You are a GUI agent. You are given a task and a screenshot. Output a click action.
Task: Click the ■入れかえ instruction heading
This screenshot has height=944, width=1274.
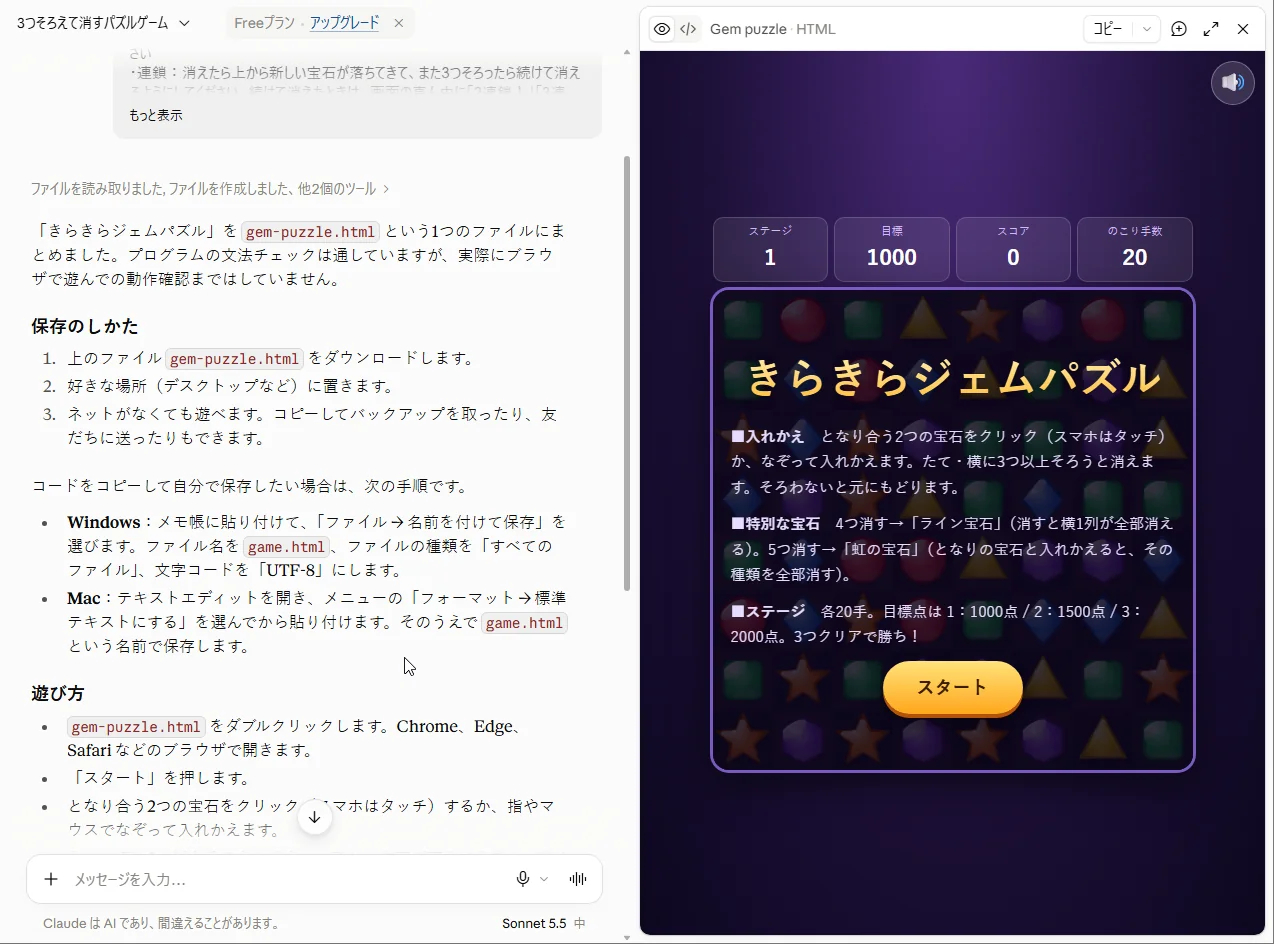tap(768, 436)
